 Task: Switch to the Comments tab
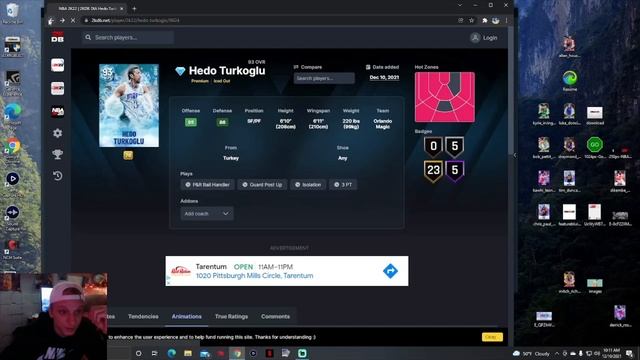pos(275,316)
